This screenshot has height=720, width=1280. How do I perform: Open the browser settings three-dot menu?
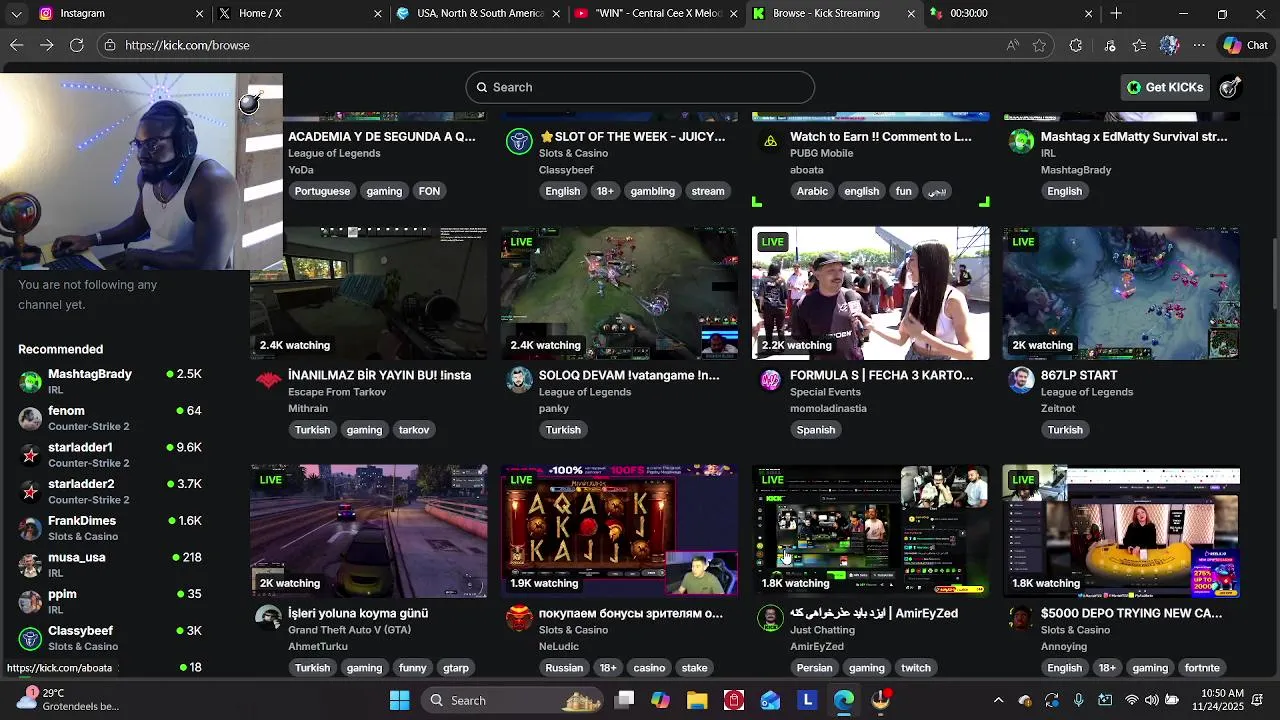click(1200, 45)
